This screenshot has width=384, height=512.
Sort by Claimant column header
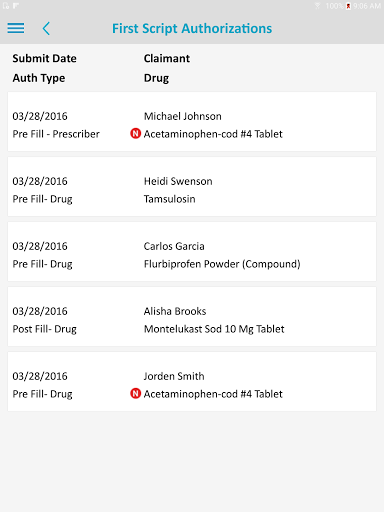pyautogui.click(x=167, y=58)
